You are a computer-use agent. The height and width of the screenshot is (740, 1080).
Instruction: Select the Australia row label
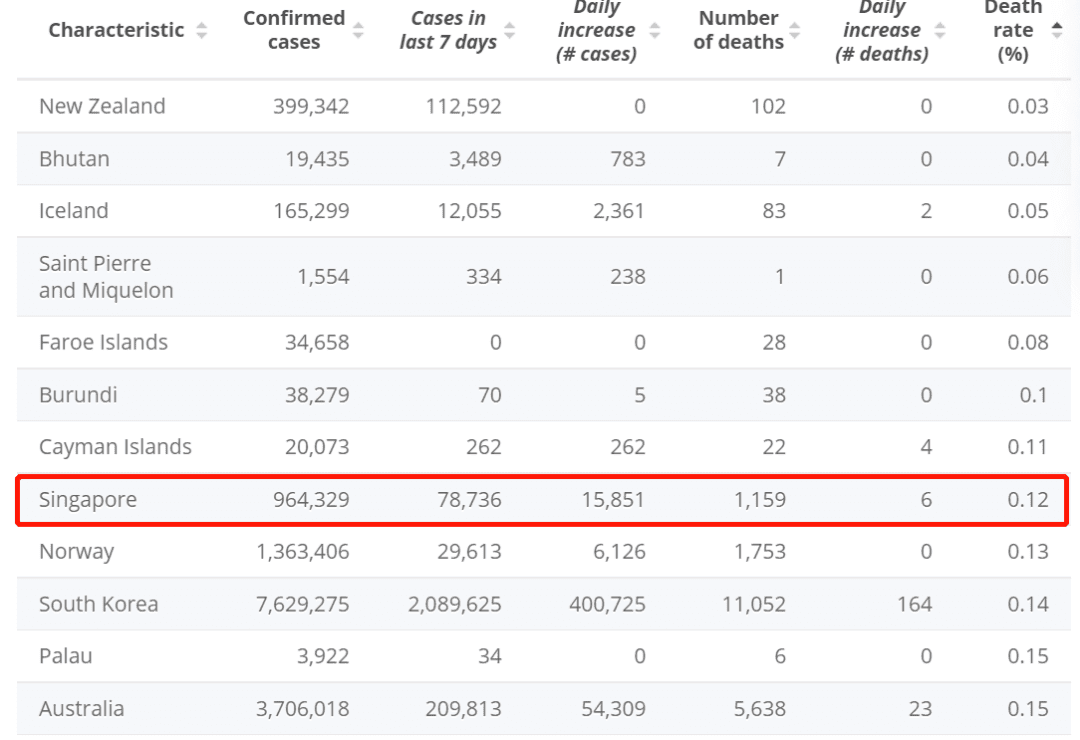(x=82, y=709)
